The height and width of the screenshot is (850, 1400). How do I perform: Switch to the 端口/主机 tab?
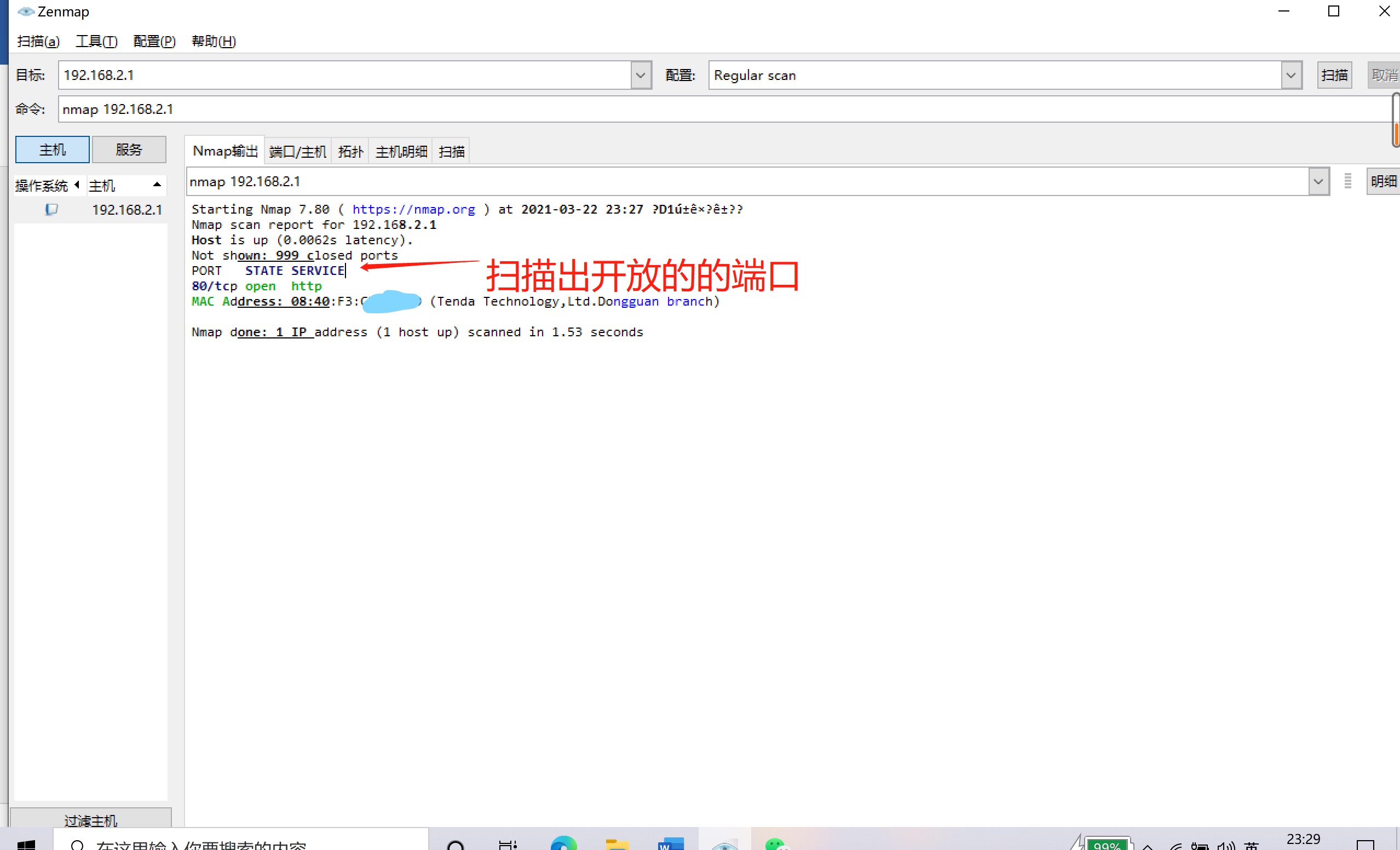(298, 152)
